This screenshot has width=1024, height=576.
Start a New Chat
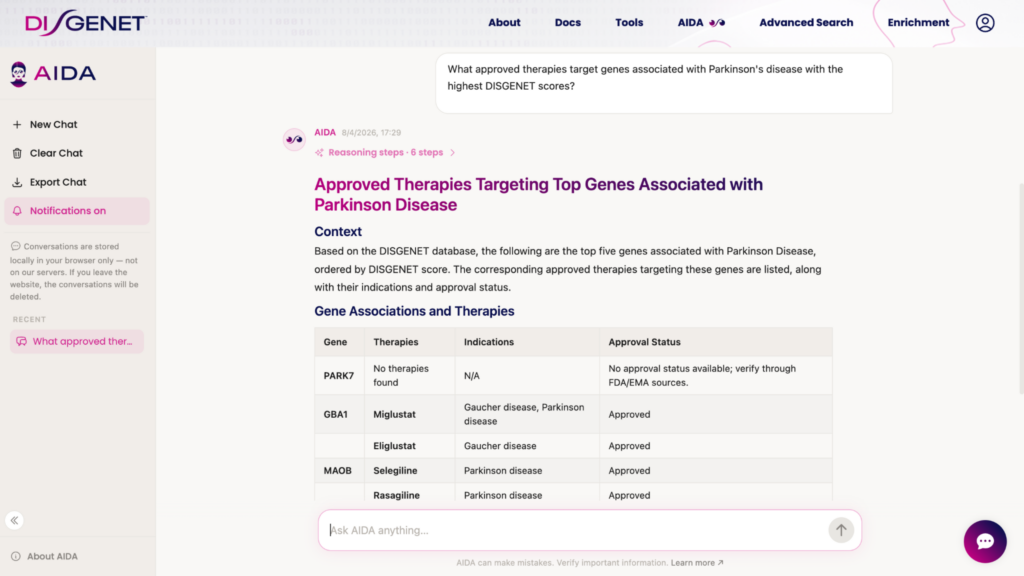pos(53,125)
